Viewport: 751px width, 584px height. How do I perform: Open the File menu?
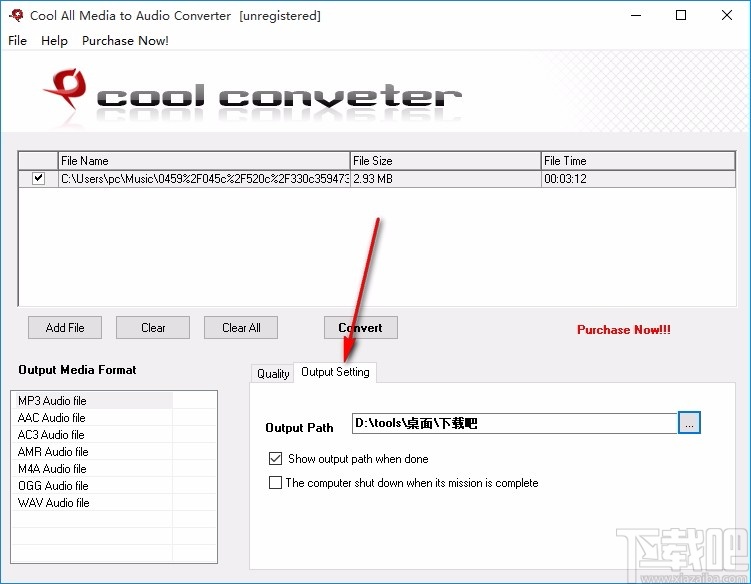click(x=17, y=41)
